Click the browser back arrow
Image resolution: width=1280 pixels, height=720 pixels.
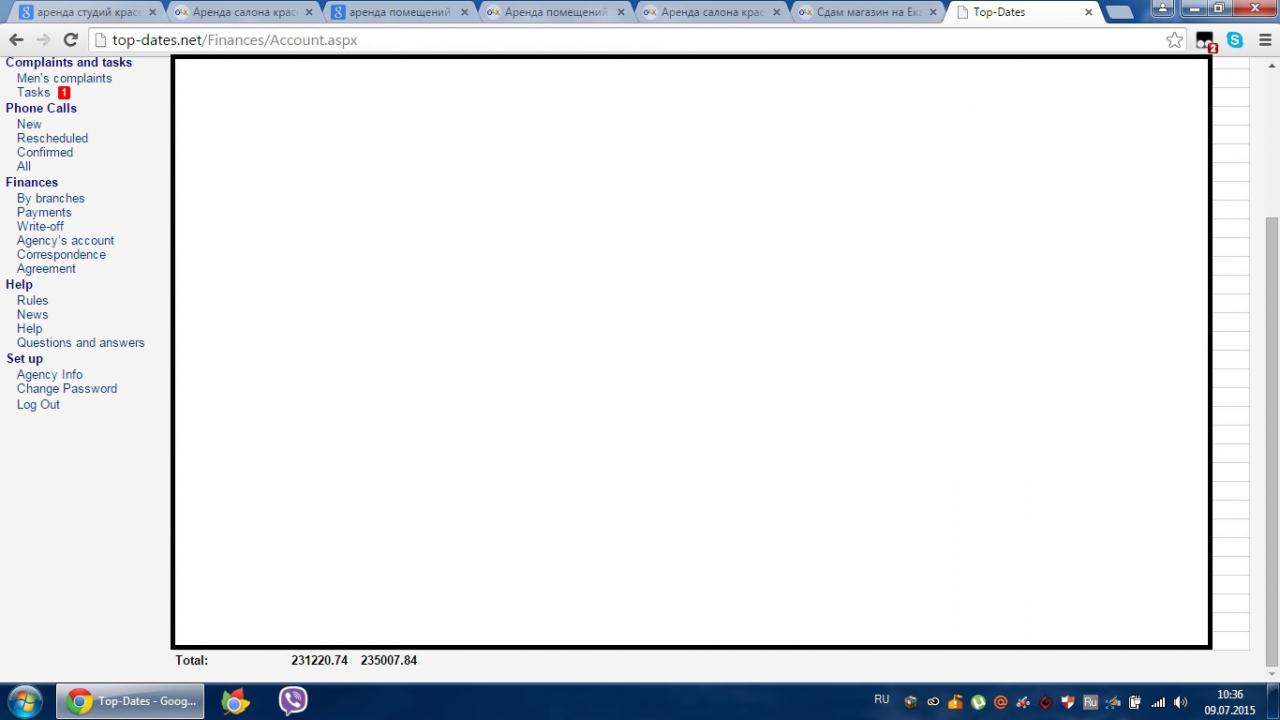pyautogui.click(x=16, y=40)
